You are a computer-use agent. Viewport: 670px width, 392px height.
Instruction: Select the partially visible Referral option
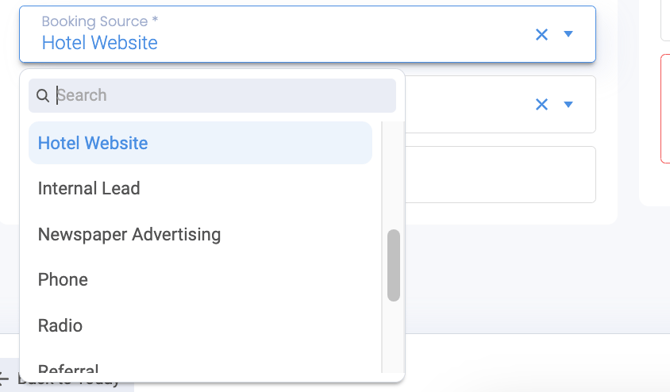(68, 368)
